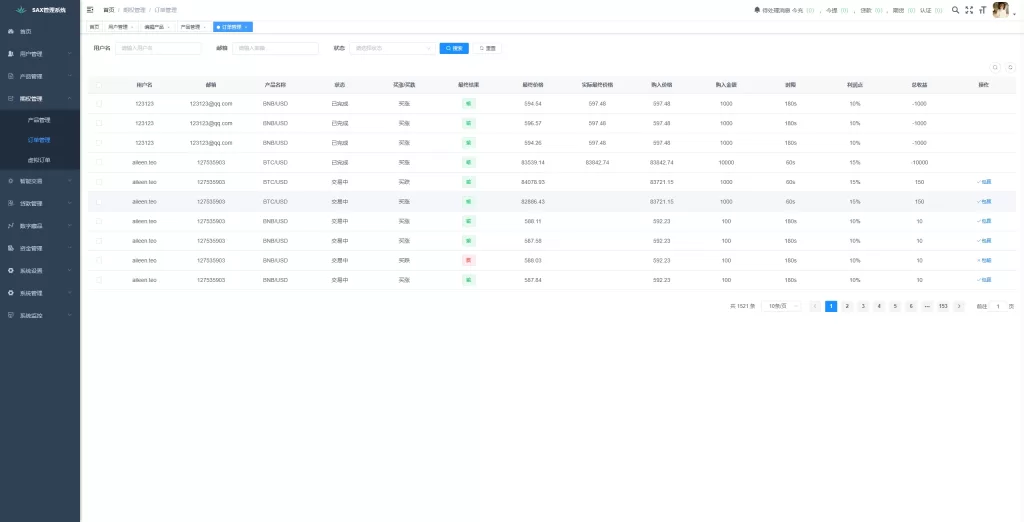Check the row with final price 588.03
The height and width of the screenshot is (522, 1024).
point(99,260)
